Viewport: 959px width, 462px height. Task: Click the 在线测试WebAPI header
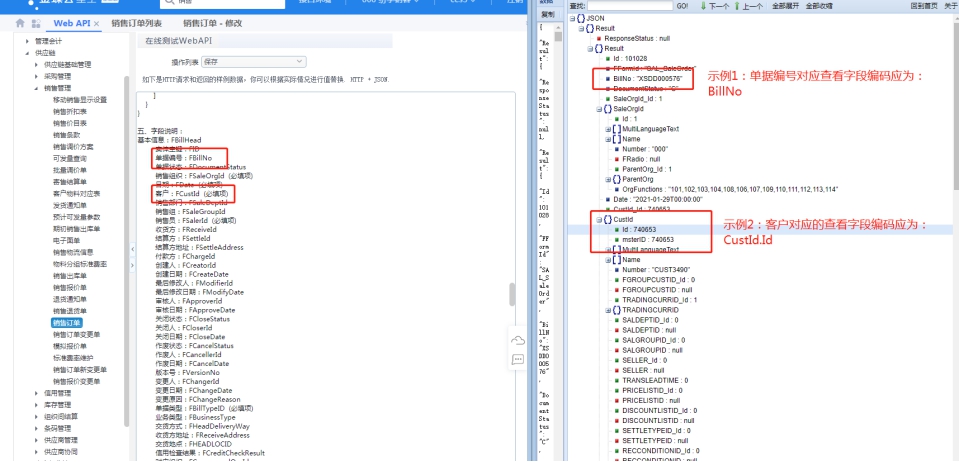tap(179, 41)
